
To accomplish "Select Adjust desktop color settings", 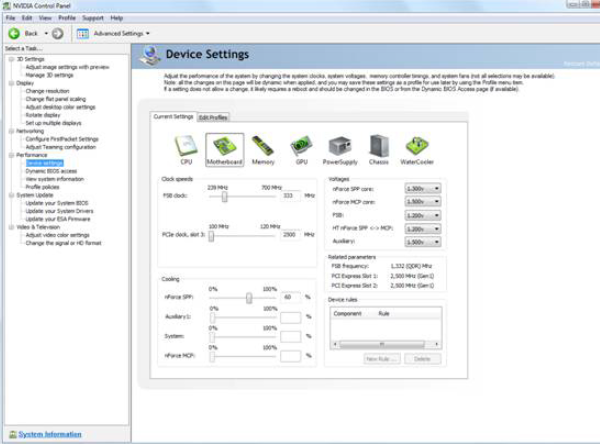I will pyautogui.click(x=60, y=107).
